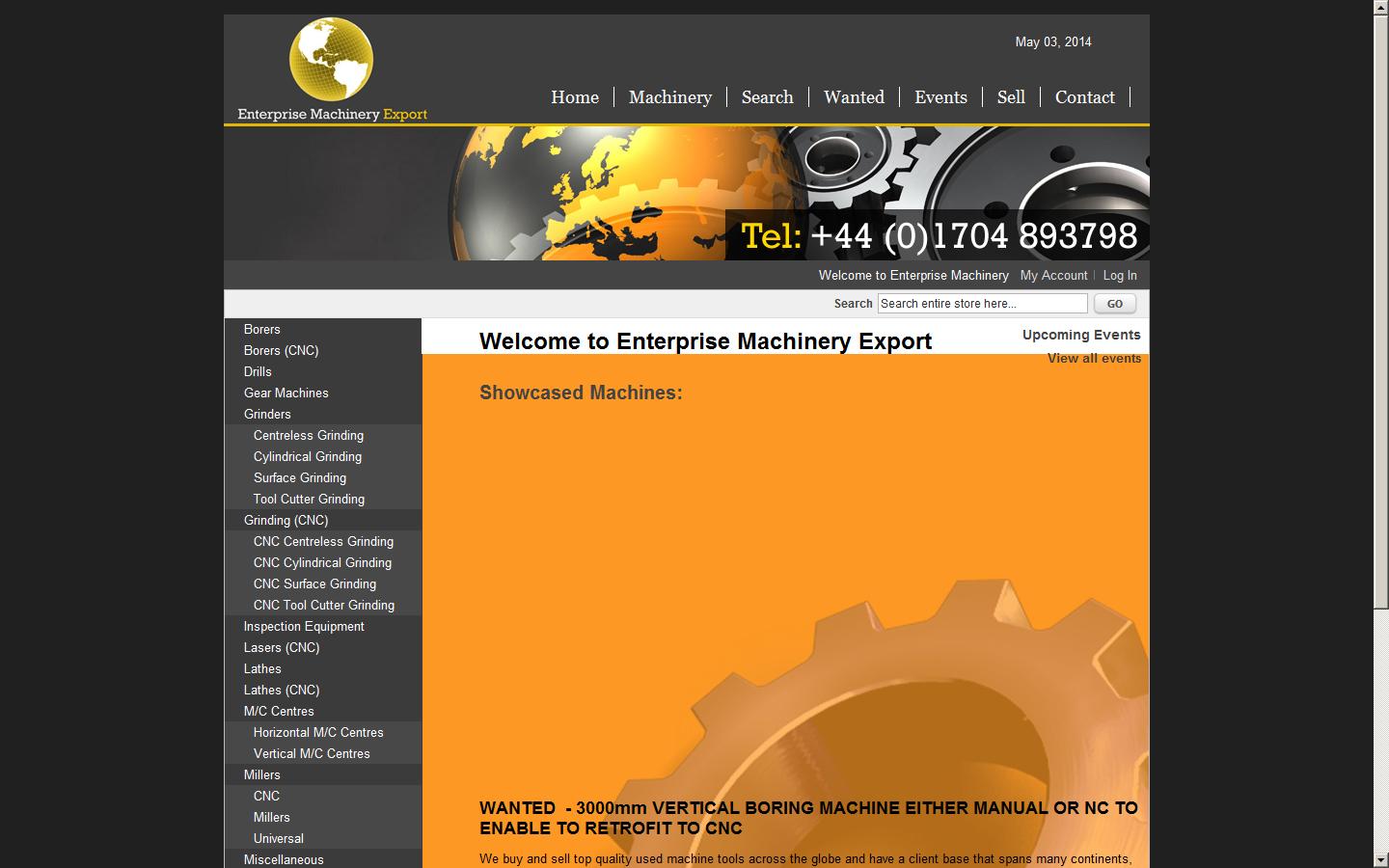
Task: Open the Gear Machines category
Action: 286,393
